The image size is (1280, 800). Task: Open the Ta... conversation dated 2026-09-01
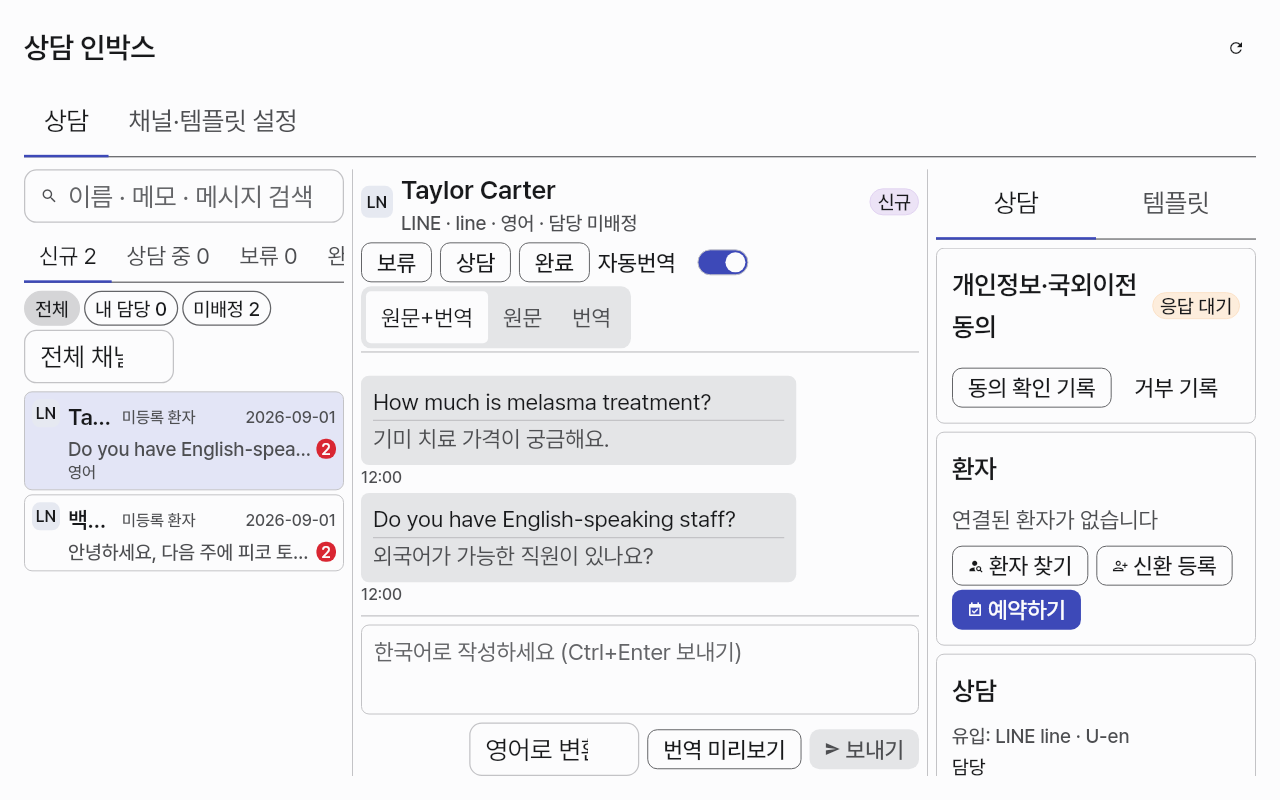click(184, 441)
